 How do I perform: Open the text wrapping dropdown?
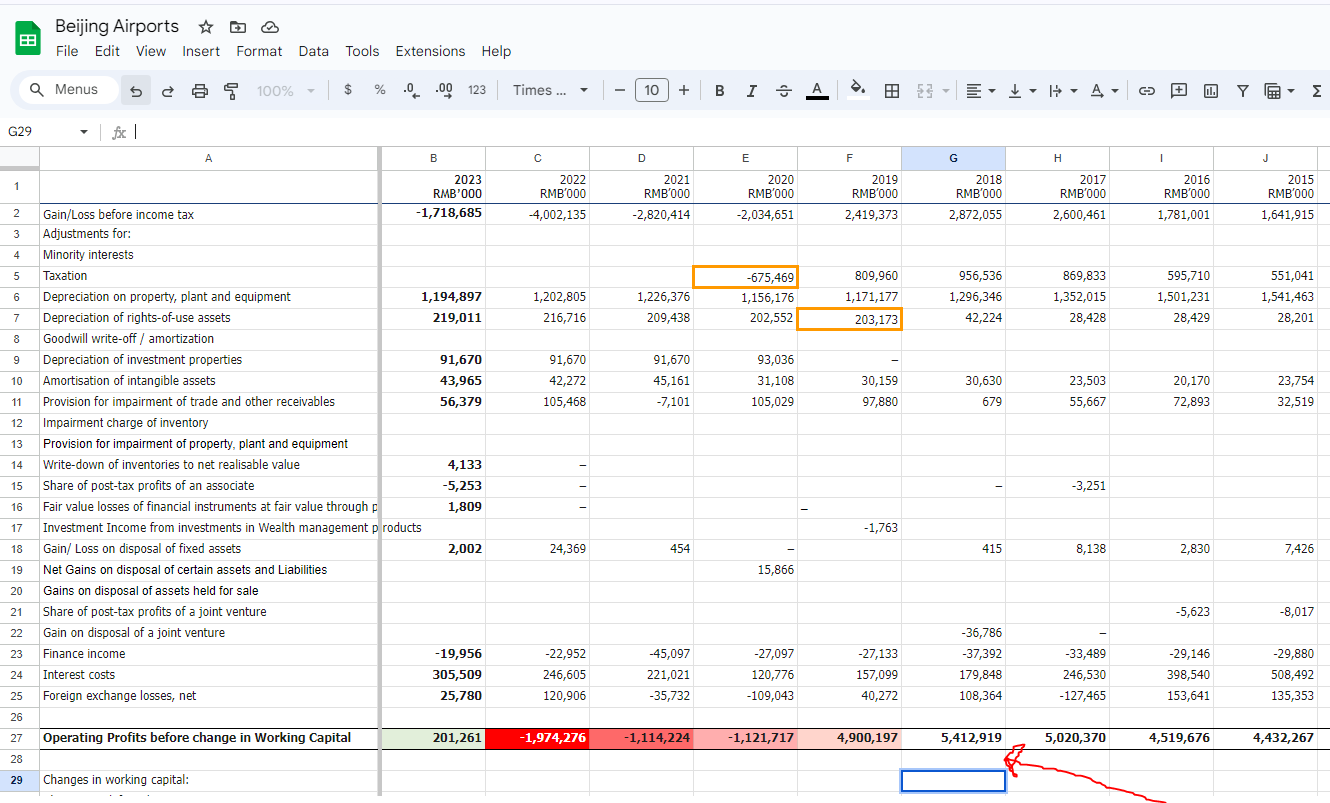pos(1062,90)
